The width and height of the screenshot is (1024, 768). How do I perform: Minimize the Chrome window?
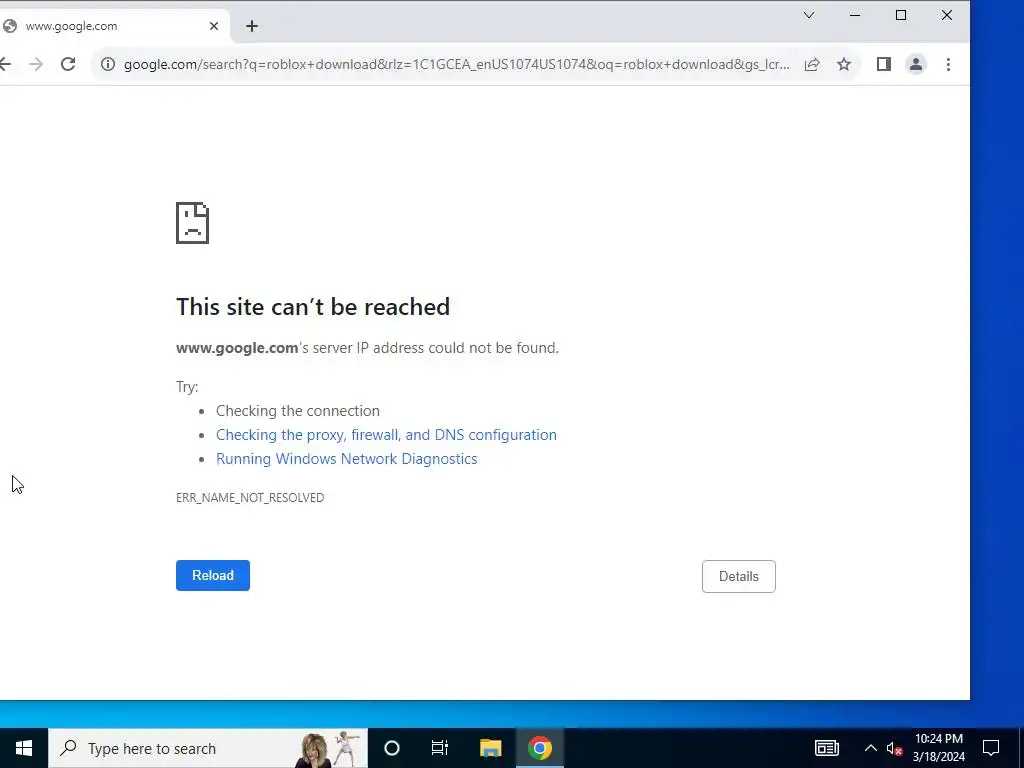click(855, 15)
